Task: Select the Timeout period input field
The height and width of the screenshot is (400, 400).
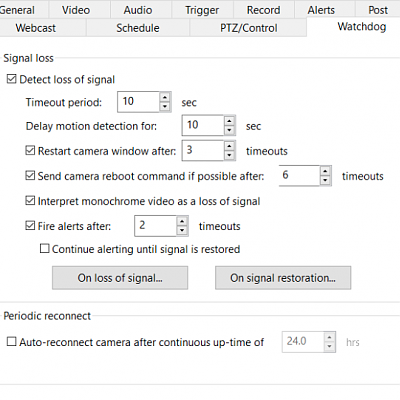Action: (x=138, y=102)
